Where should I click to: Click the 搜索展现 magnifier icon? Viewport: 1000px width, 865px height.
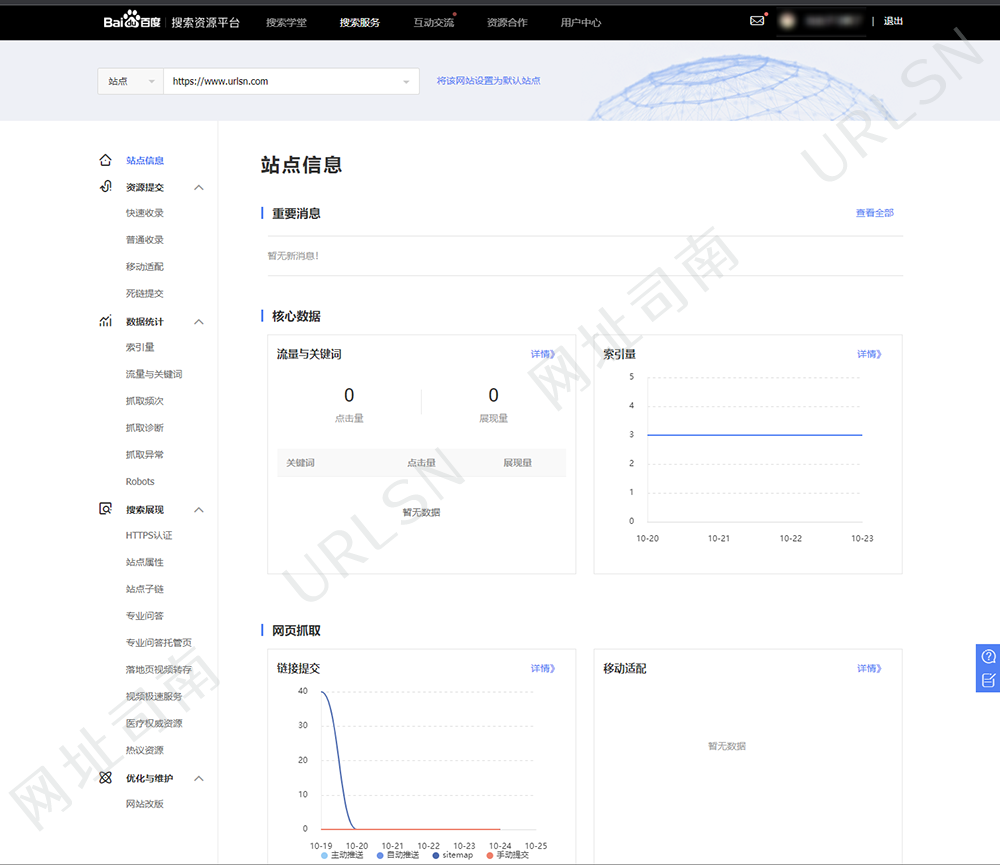(105, 509)
